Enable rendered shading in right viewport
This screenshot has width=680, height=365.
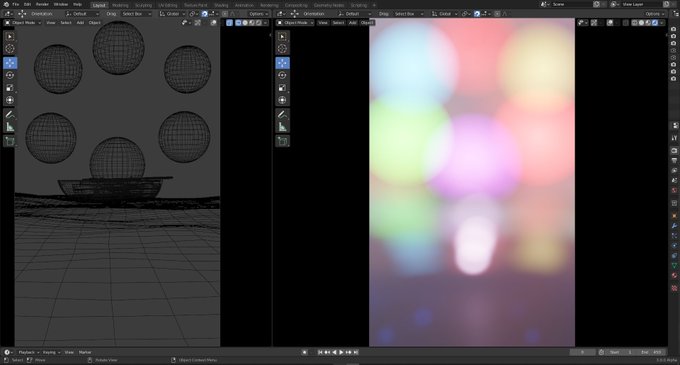pyautogui.click(x=655, y=23)
